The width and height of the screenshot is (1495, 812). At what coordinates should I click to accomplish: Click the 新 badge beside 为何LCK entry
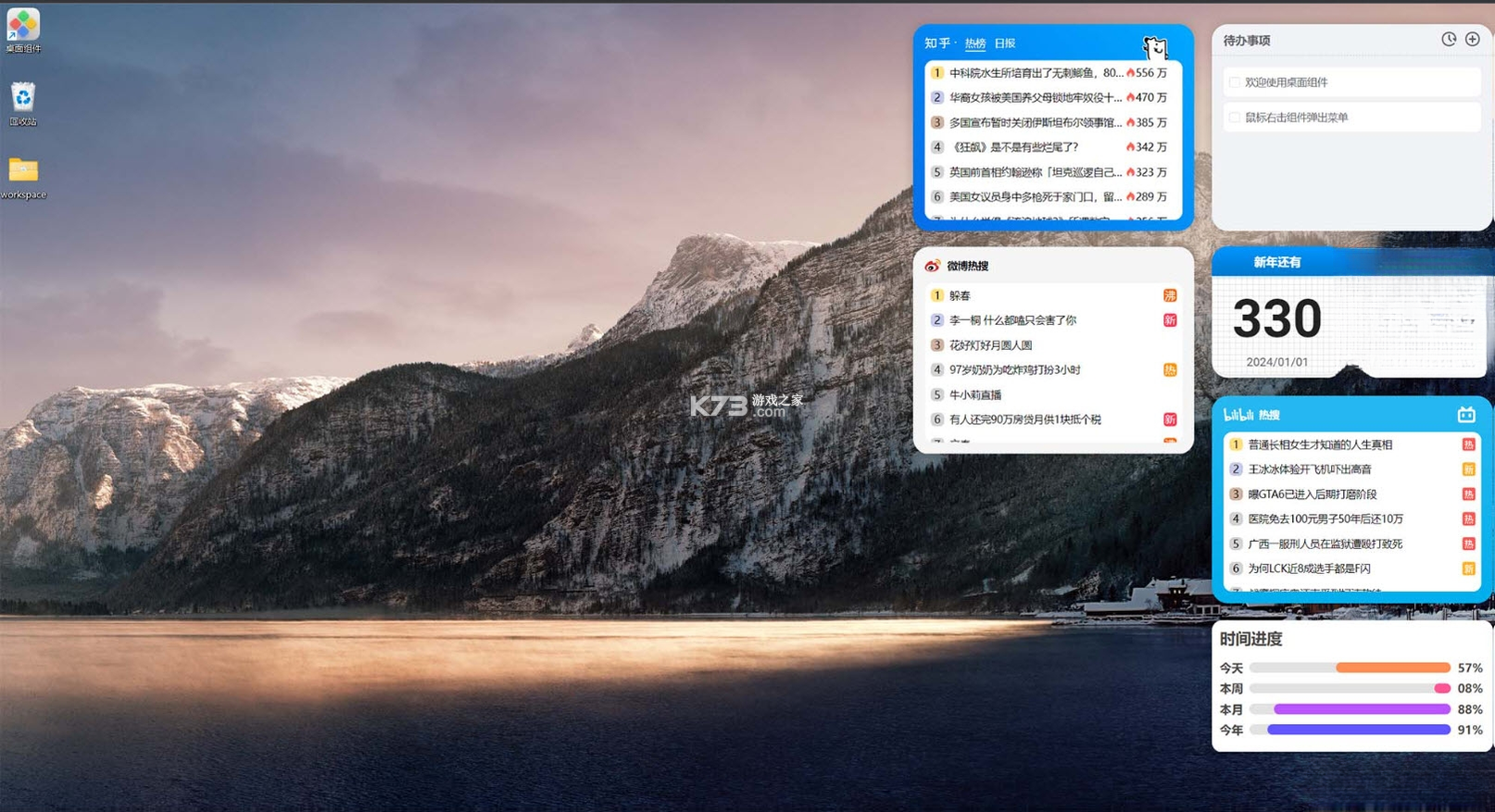1468,568
